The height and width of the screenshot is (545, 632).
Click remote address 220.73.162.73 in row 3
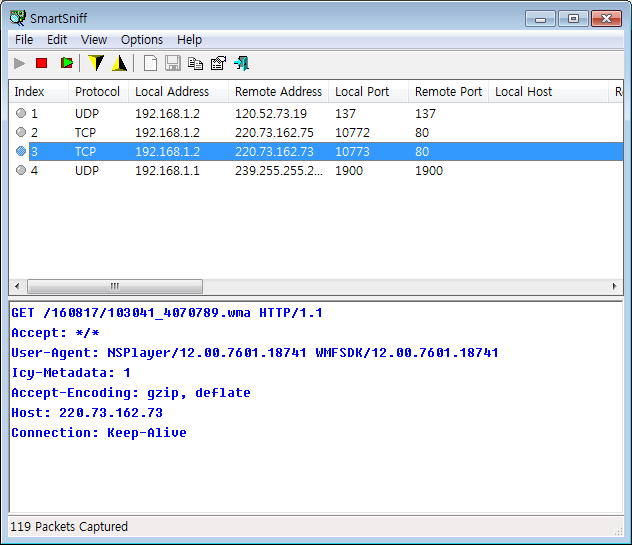(274, 152)
